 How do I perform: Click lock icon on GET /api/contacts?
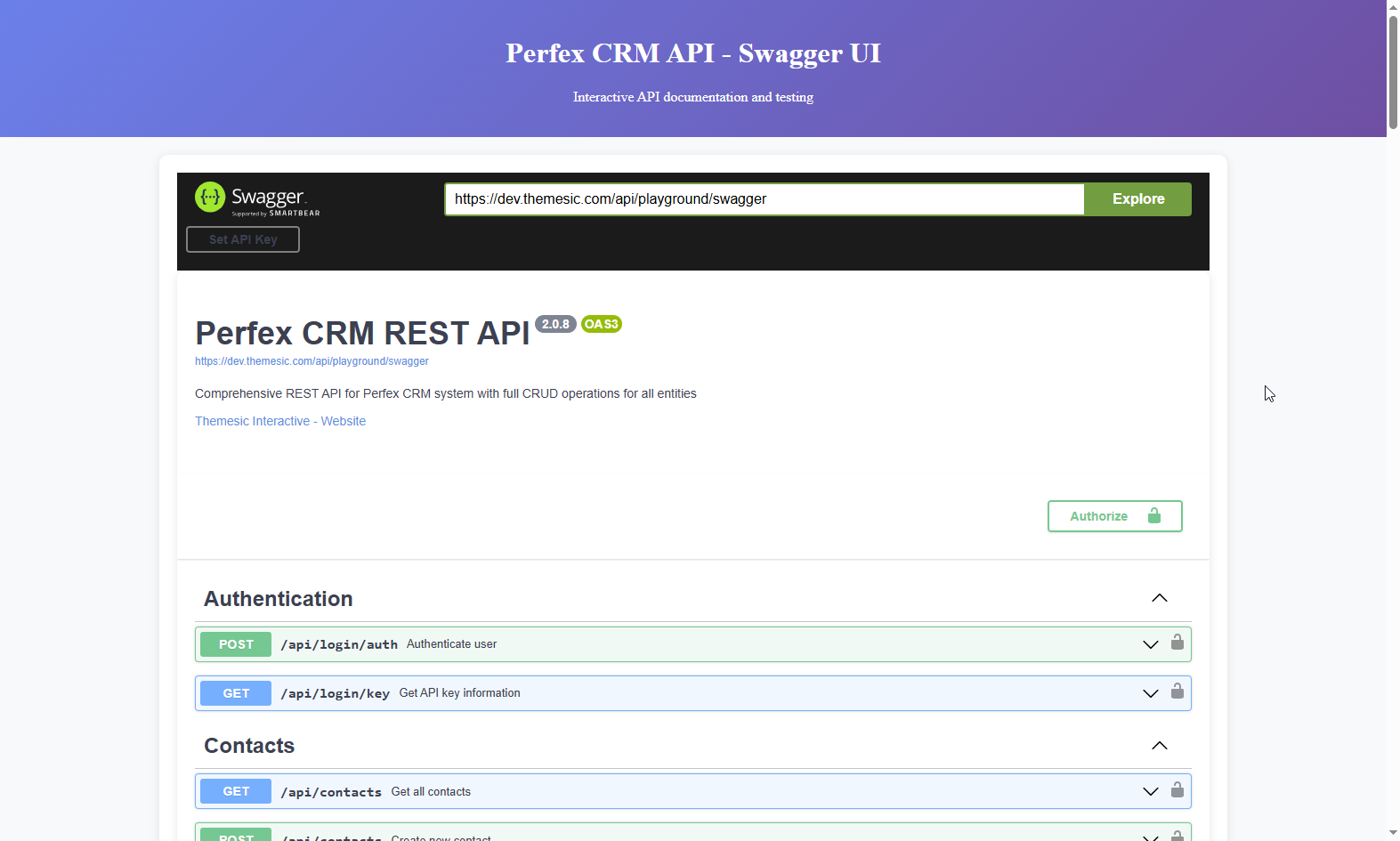(x=1177, y=789)
